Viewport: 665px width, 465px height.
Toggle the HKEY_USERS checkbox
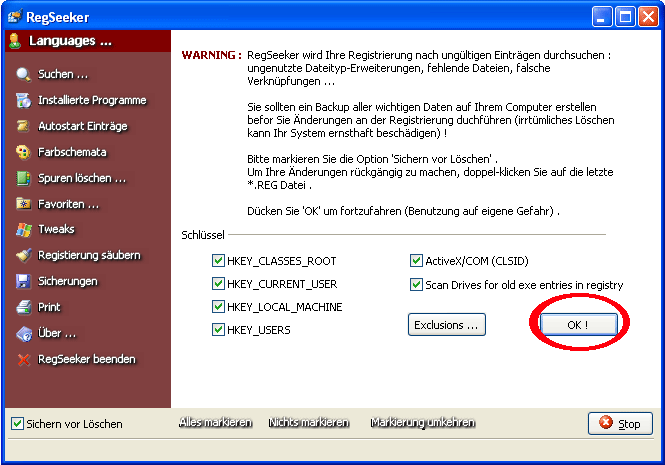click(x=218, y=329)
